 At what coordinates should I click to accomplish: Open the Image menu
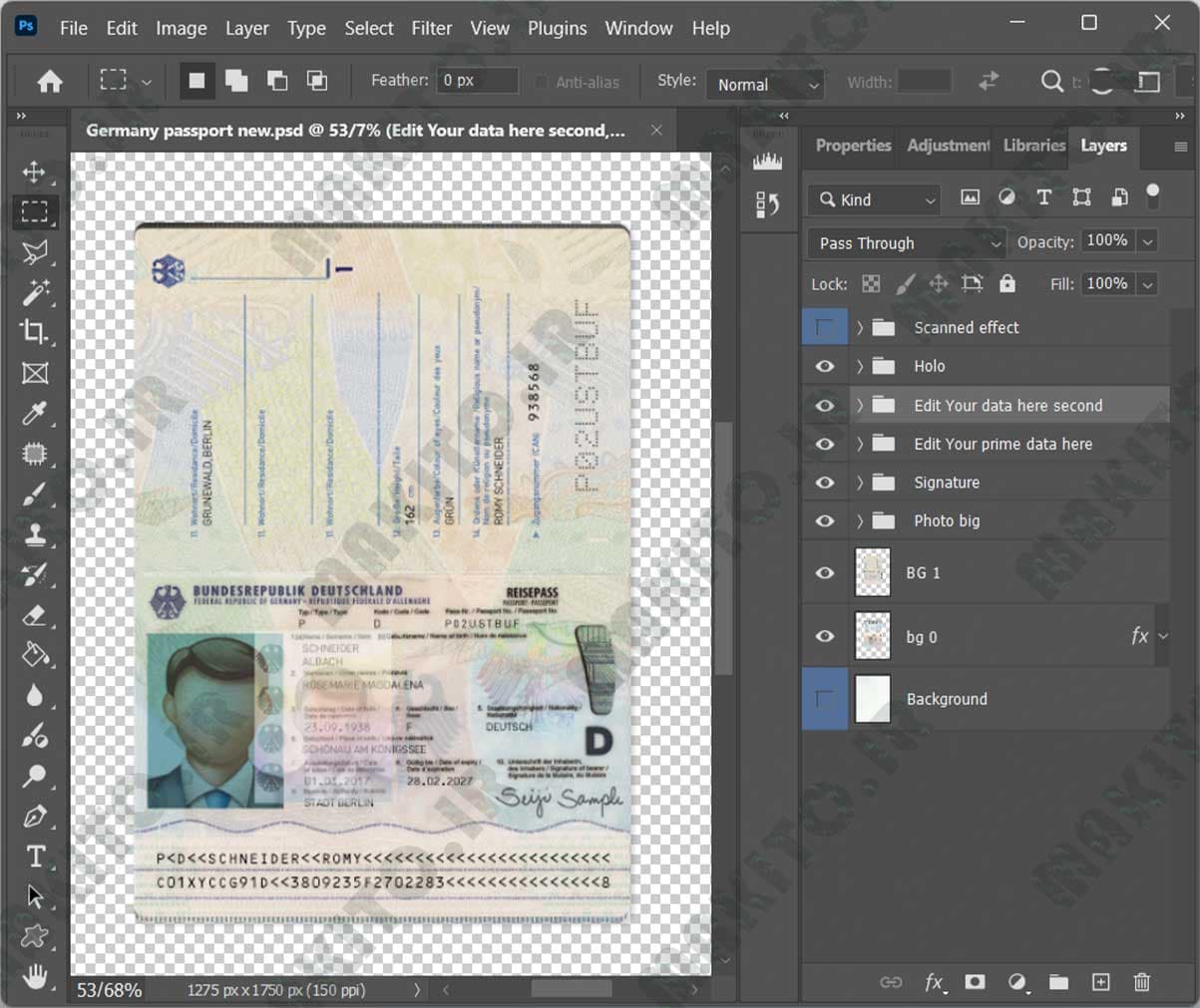(181, 28)
